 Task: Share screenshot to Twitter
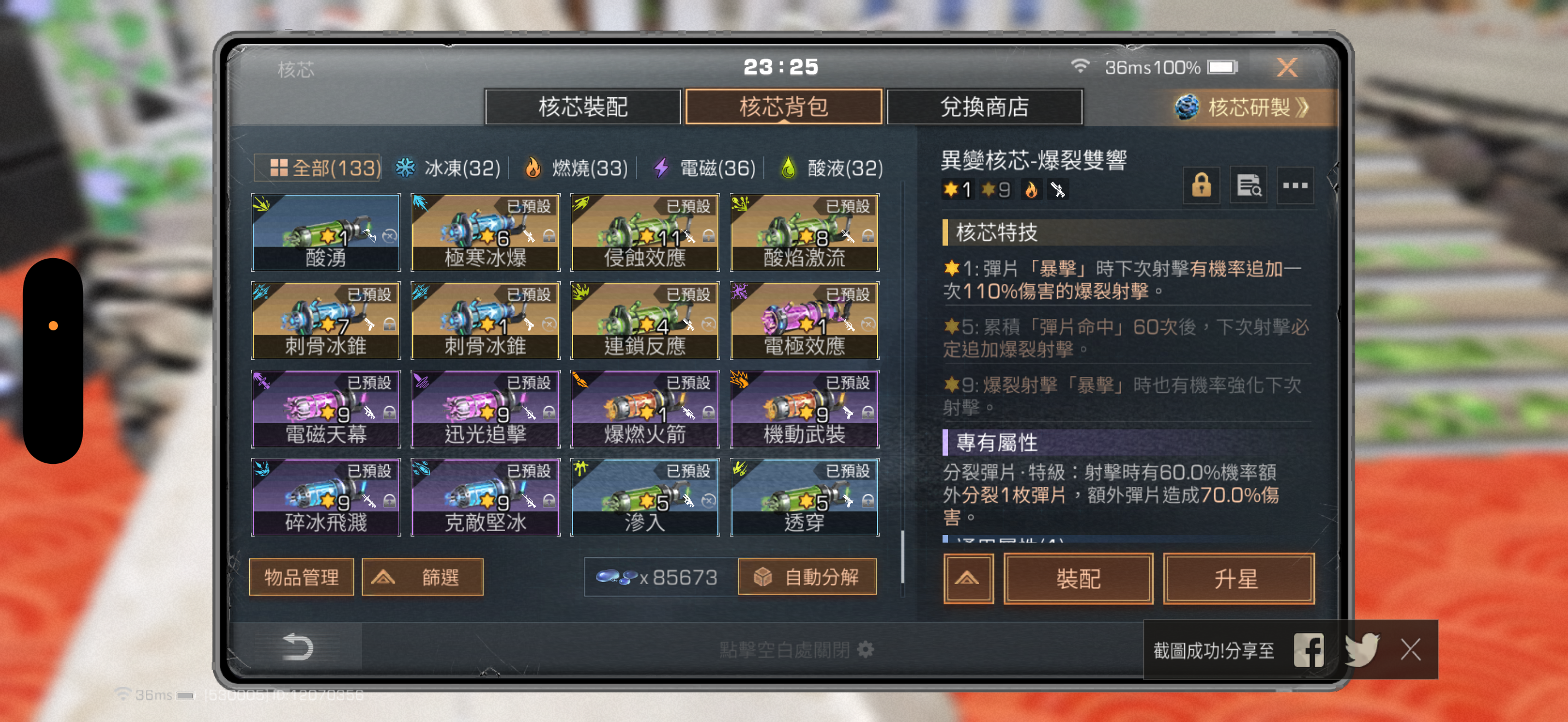point(1362,650)
